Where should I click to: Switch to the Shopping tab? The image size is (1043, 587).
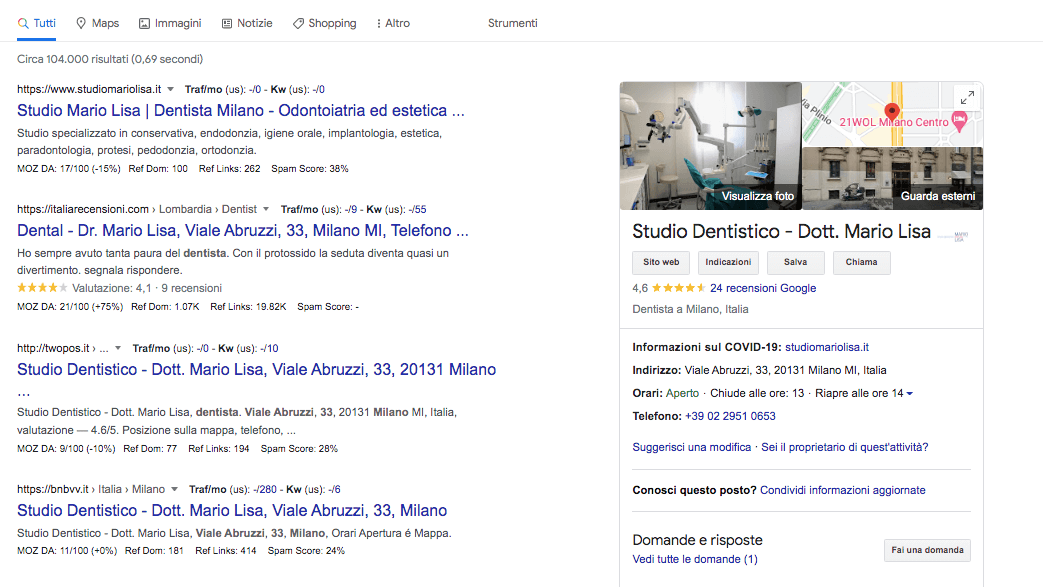(x=325, y=23)
